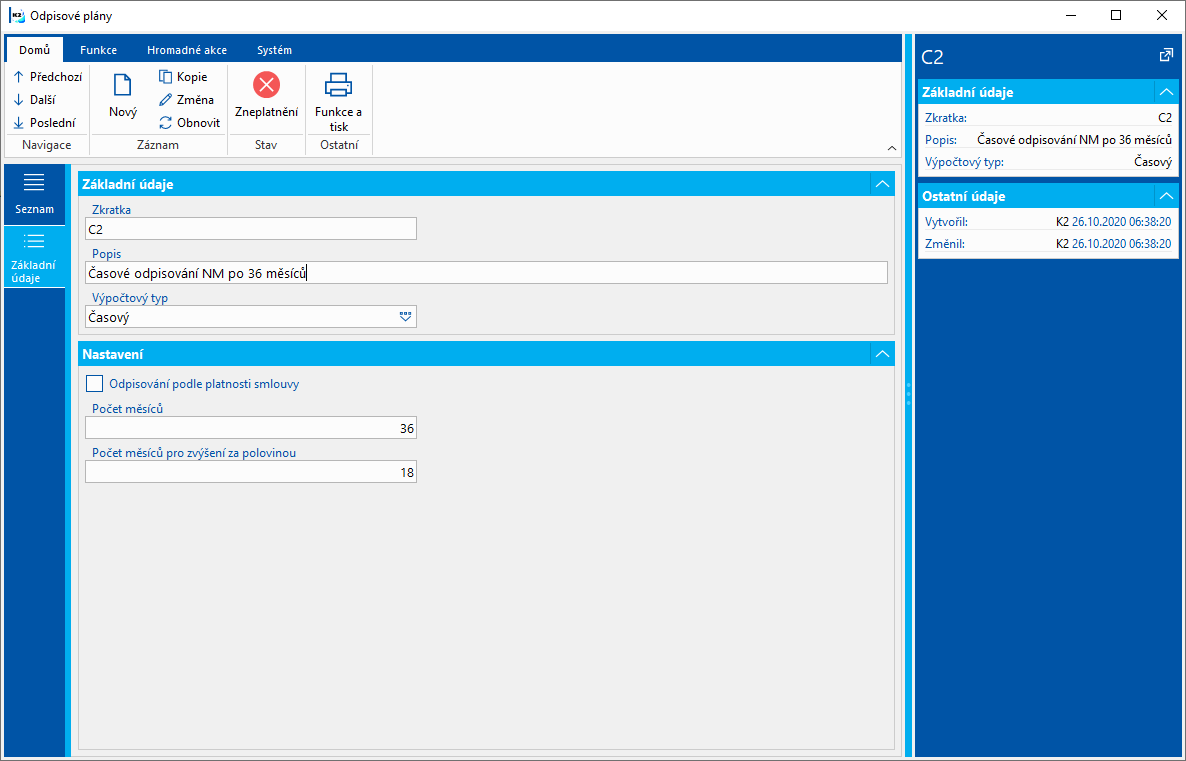1186x761 pixels.
Task: Go to next record with Další
Action: point(35,99)
